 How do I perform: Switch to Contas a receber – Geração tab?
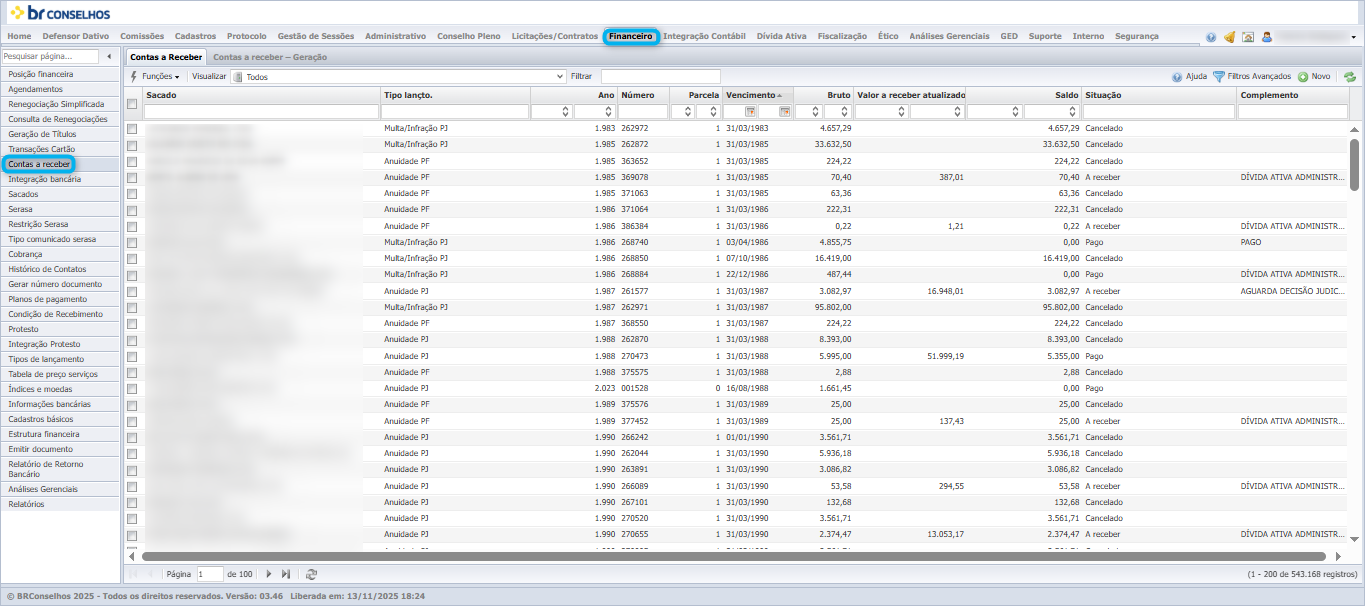270,57
